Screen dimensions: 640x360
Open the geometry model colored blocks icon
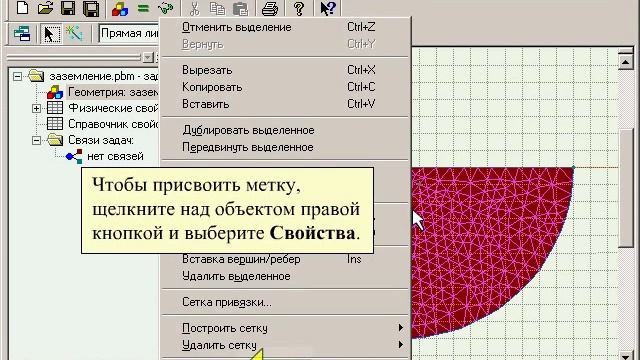click(120, 9)
